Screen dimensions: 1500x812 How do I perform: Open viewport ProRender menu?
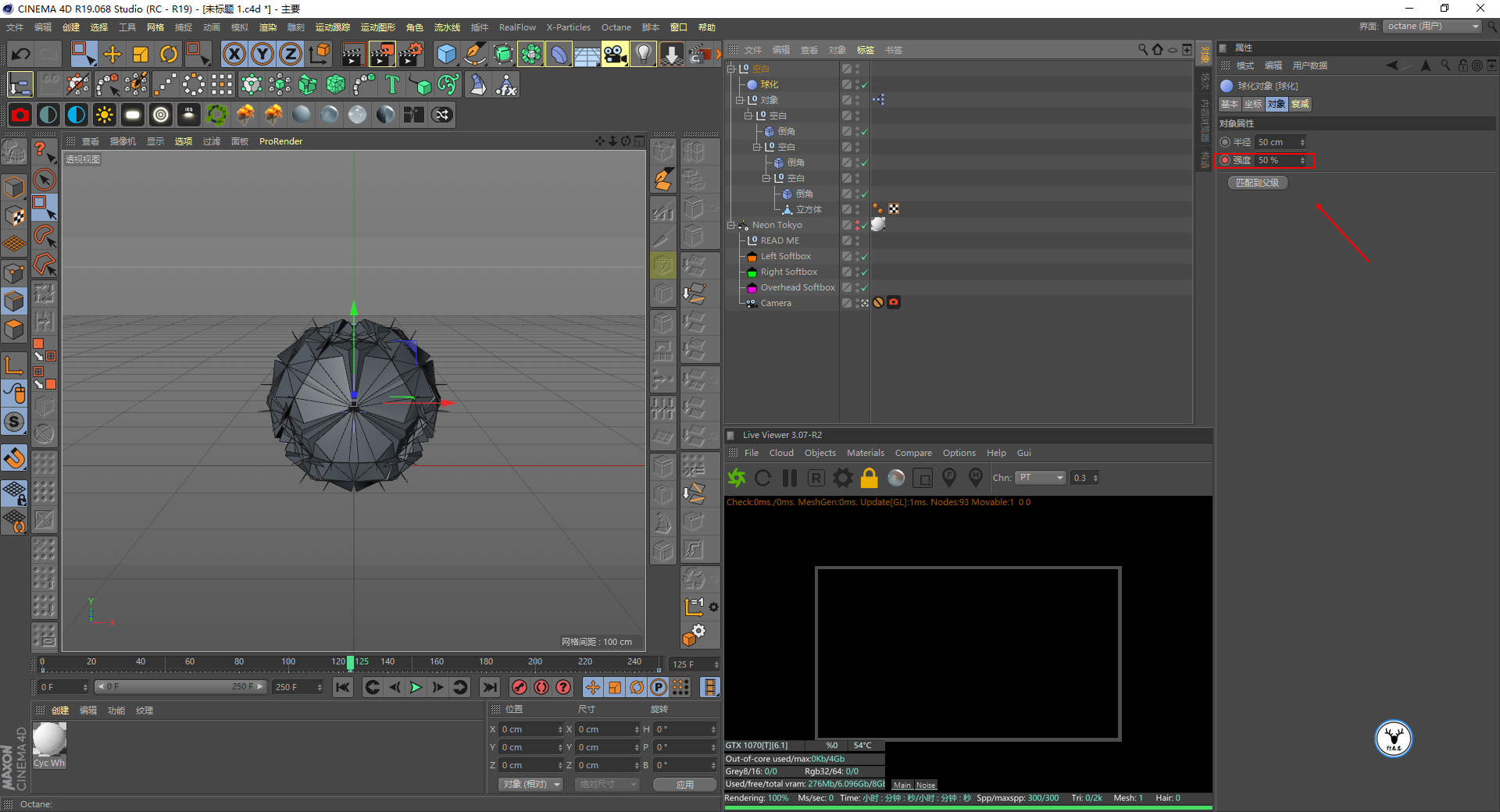(x=280, y=141)
